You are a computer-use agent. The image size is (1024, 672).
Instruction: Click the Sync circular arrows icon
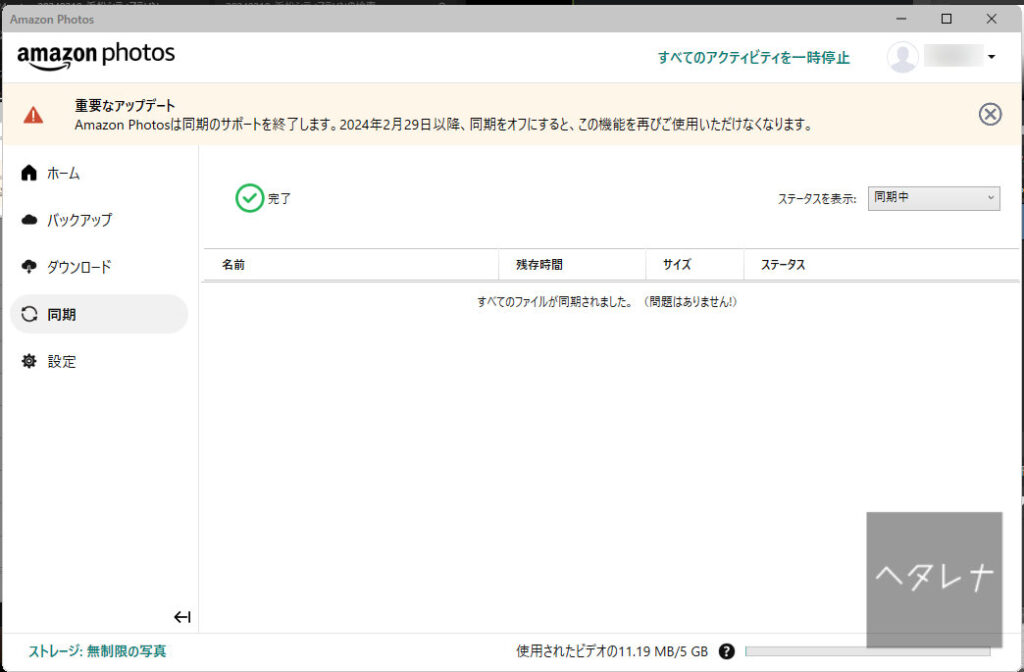pyautogui.click(x=29, y=314)
